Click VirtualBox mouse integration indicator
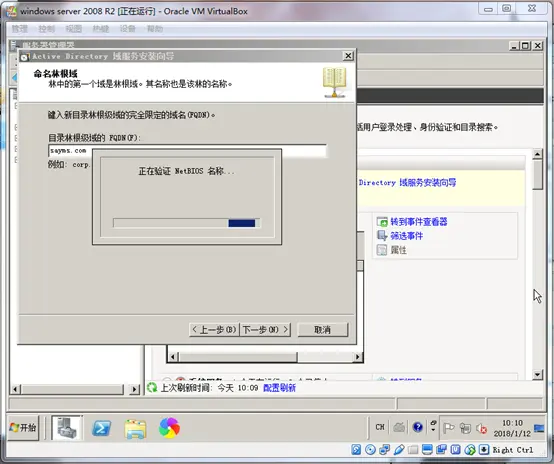 click(470, 450)
